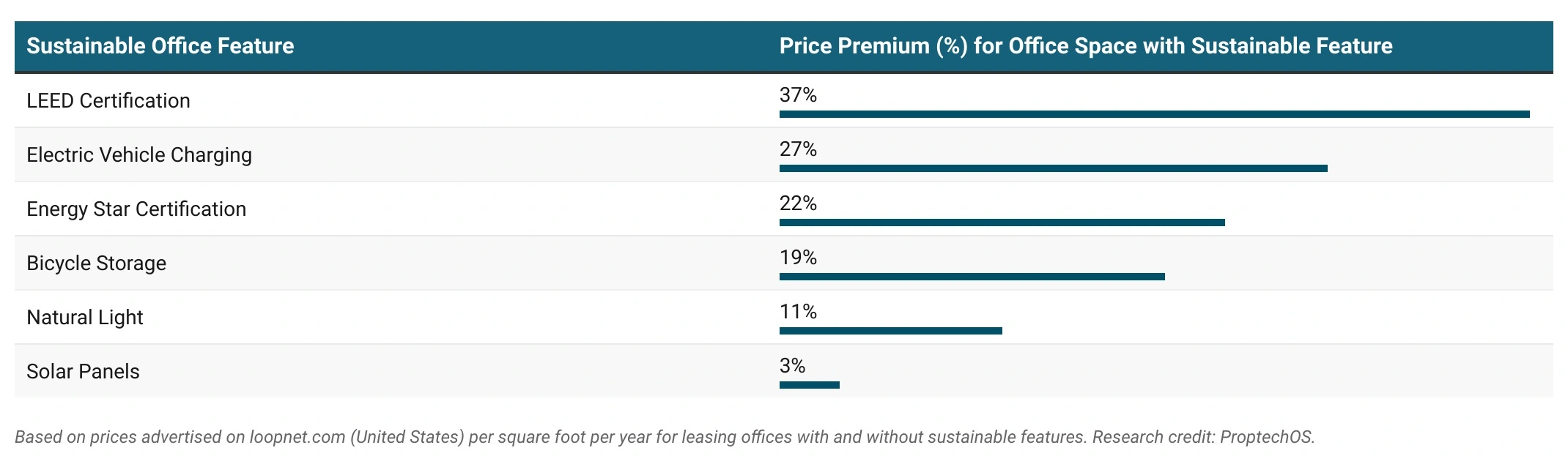This screenshot has height=456, width=1568.
Task: Select the LEED Certification row label
Action: pos(108,101)
